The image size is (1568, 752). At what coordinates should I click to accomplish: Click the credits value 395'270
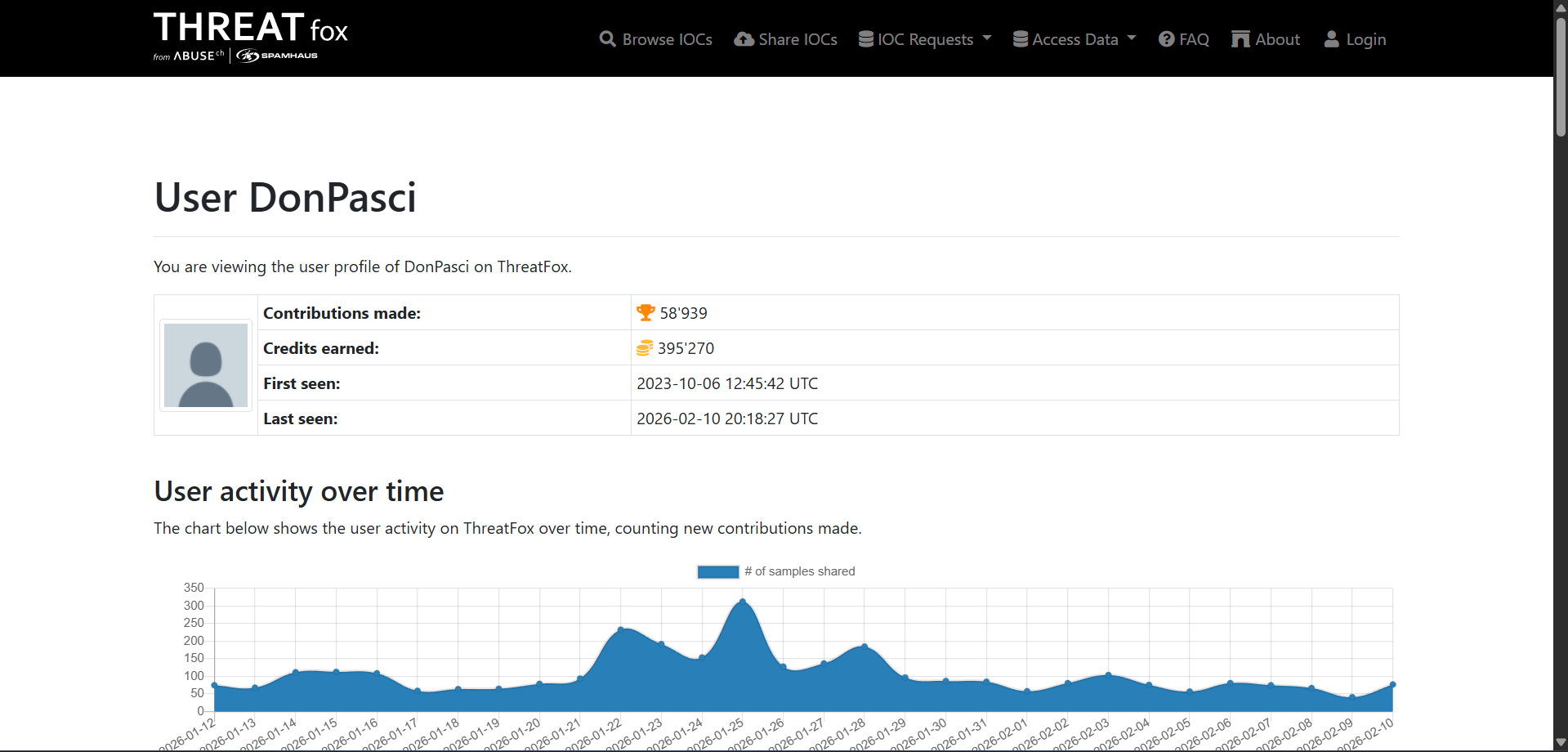click(686, 348)
